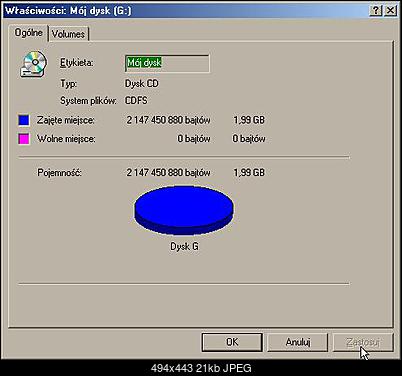This screenshot has width=402, height=376.
Task: Click the blue used-space color swatch
Action: tap(24, 120)
